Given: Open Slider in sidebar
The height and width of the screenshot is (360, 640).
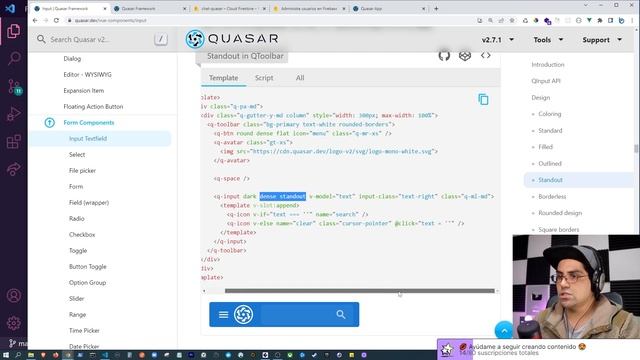Looking at the screenshot, I should (x=77, y=298).
